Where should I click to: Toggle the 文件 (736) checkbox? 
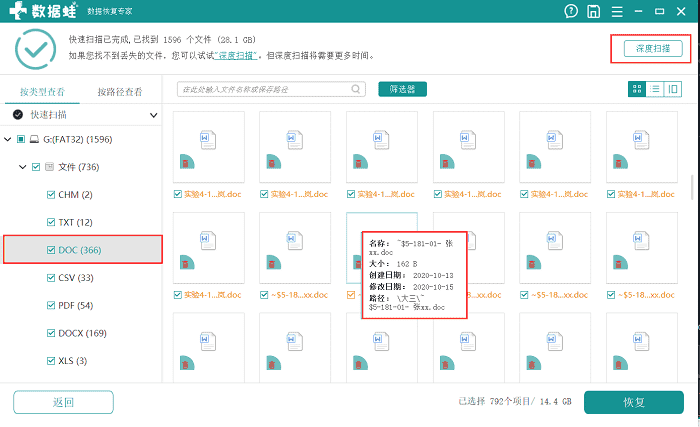click(36, 167)
